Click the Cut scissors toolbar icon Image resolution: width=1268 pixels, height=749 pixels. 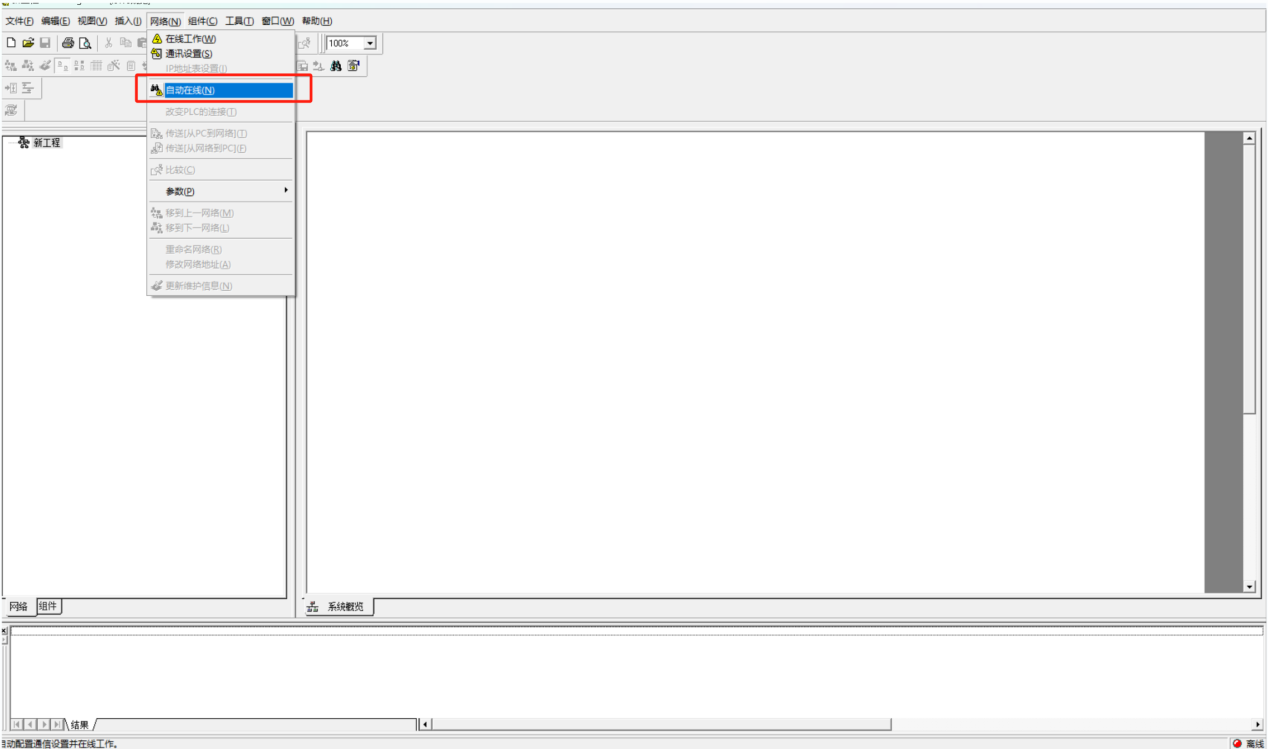(x=108, y=43)
